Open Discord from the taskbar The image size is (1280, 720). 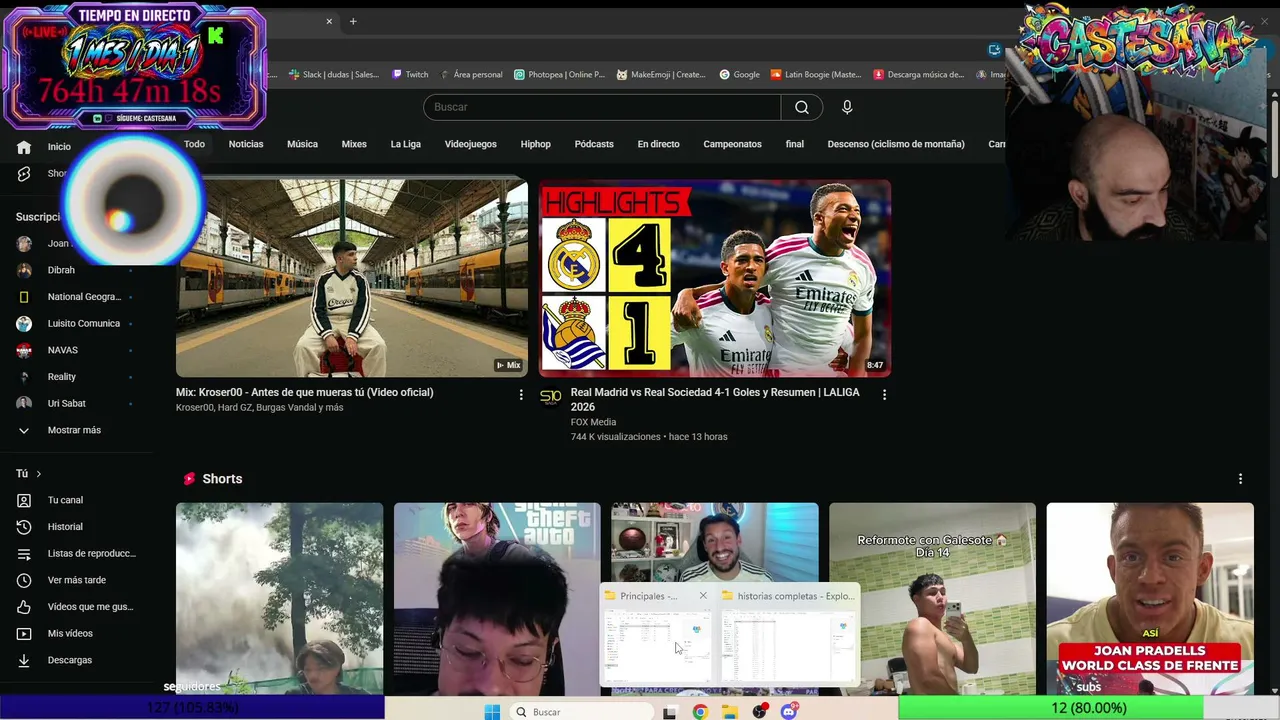(790, 712)
